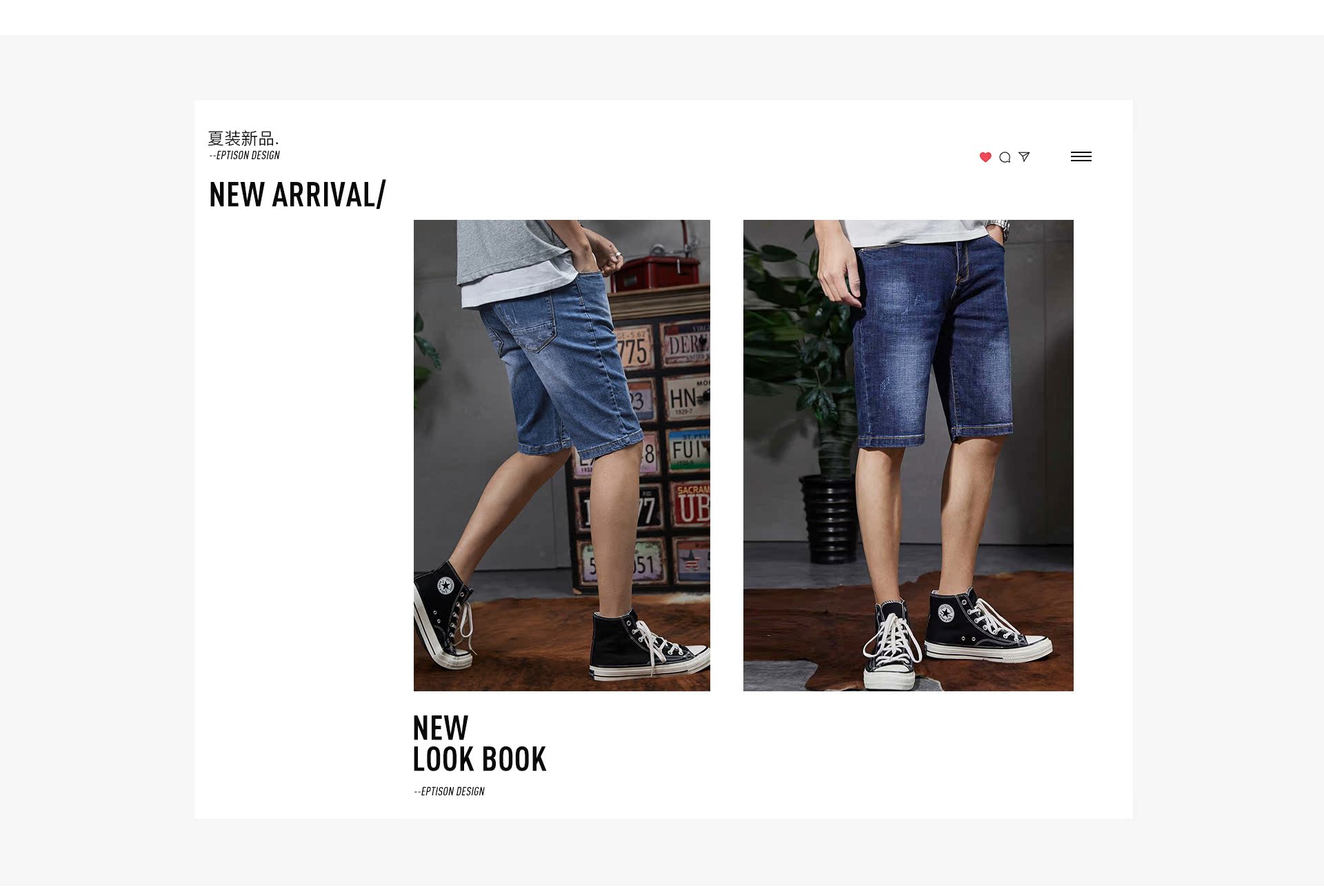Click the Converse star logo in left photo
1324x896 pixels.
pyautogui.click(x=445, y=587)
